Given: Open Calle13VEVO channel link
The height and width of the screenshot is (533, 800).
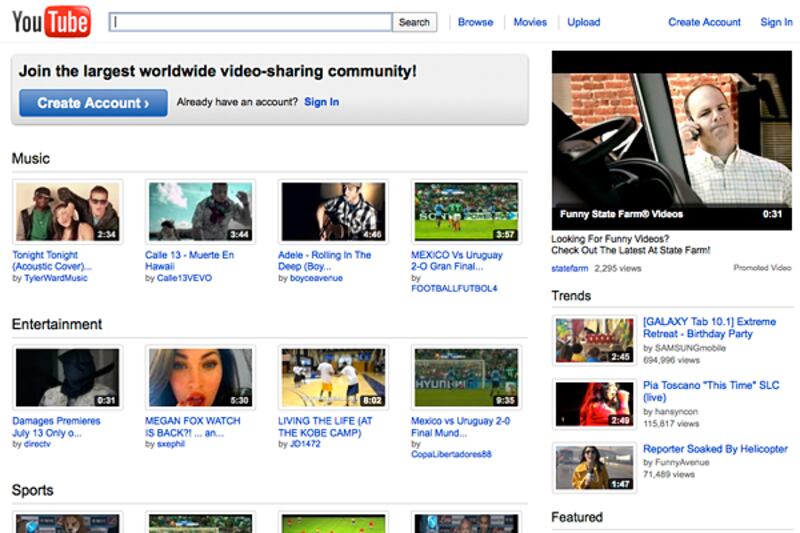Looking at the screenshot, I should (x=184, y=278).
